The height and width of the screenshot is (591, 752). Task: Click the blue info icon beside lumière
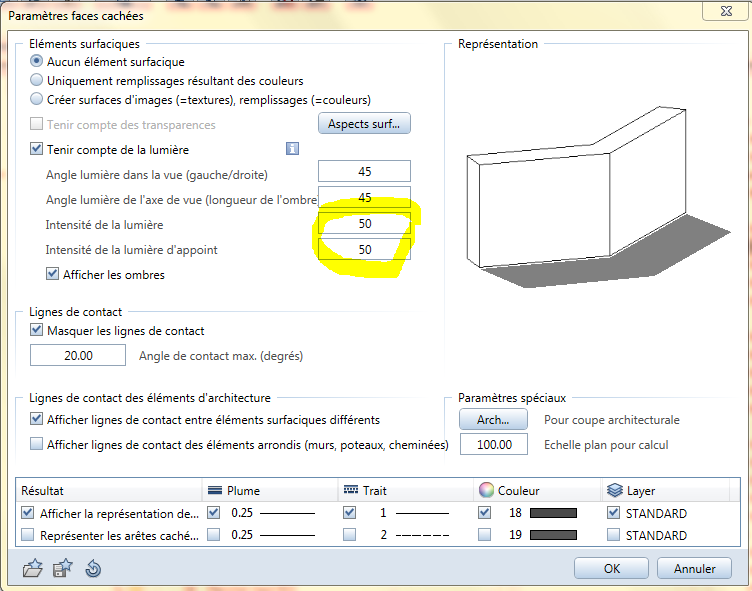[x=292, y=149]
